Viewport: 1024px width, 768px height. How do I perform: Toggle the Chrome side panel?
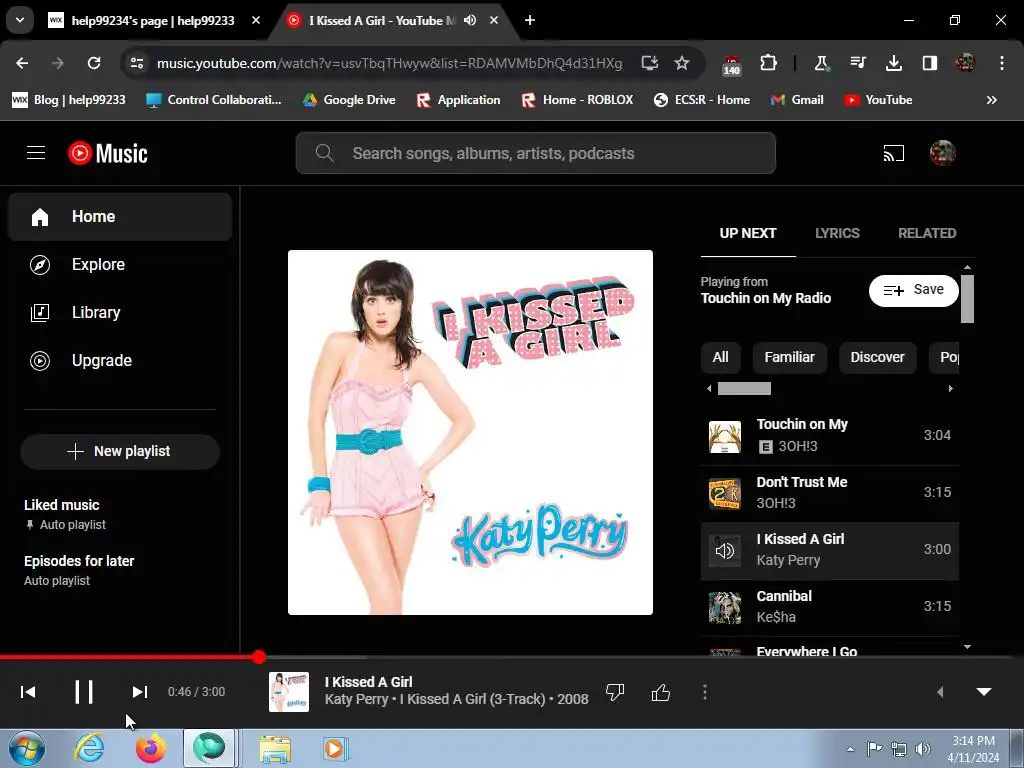[x=929, y=63]
